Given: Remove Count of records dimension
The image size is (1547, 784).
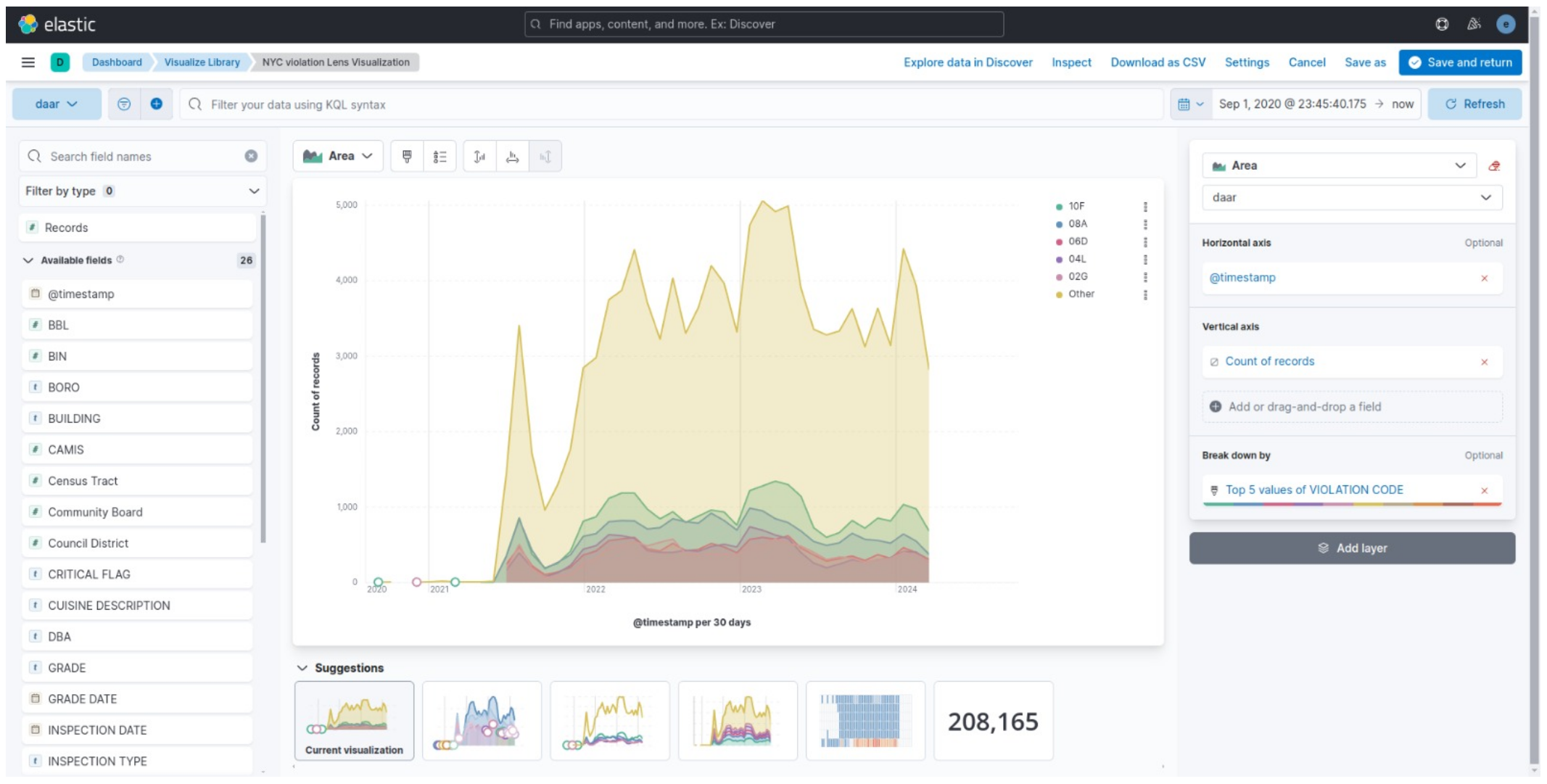Looking at the screenshot, I should tap(1484, 362).
